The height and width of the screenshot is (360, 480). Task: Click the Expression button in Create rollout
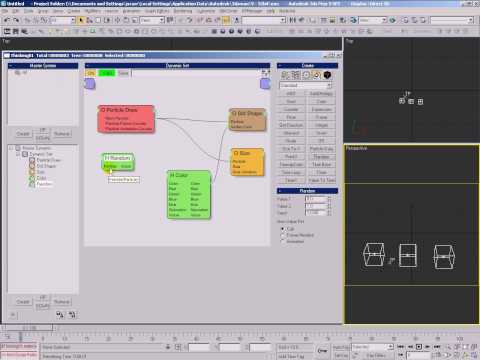click(321, 109)
